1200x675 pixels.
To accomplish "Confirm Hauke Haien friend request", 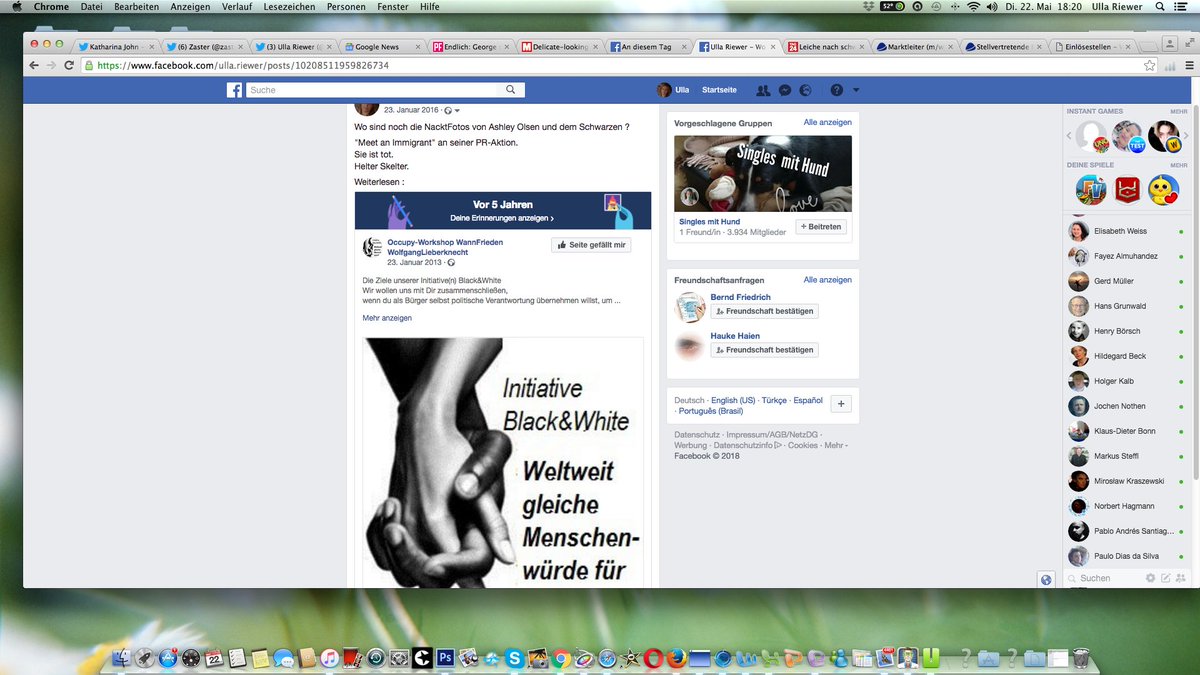I will tap(764, 350).
